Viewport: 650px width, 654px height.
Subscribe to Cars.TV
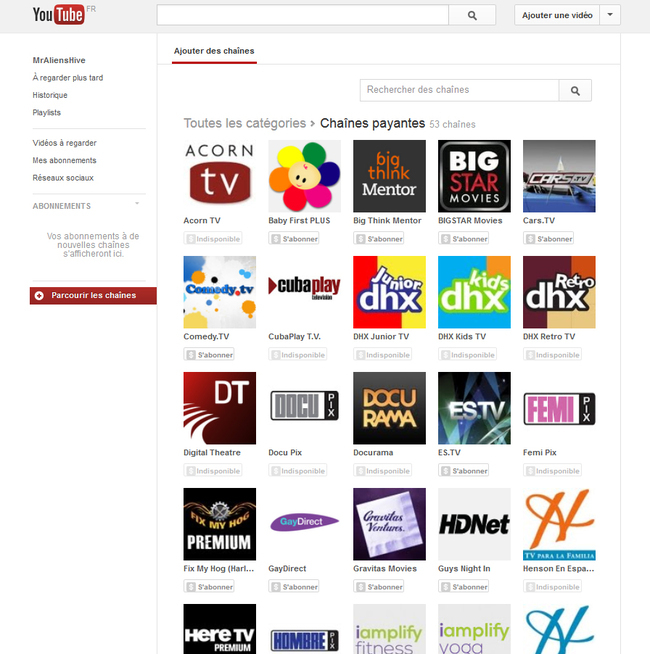[x=548, y=239]
